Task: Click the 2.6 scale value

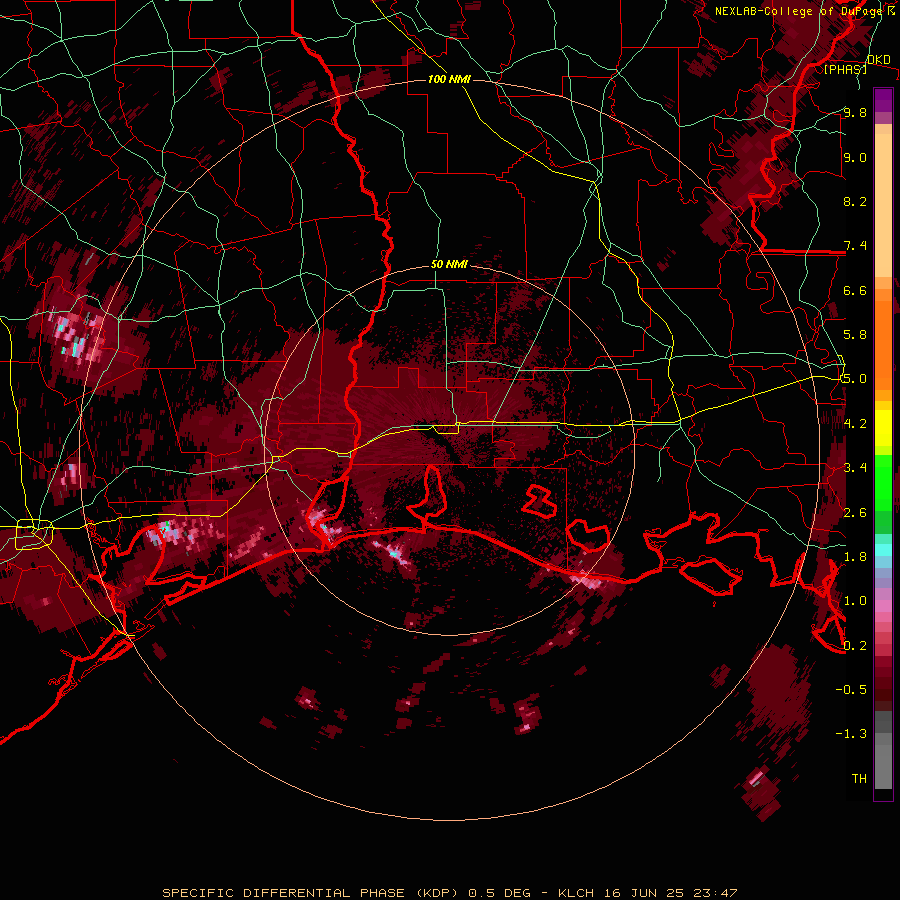Action: coord(855,513)
